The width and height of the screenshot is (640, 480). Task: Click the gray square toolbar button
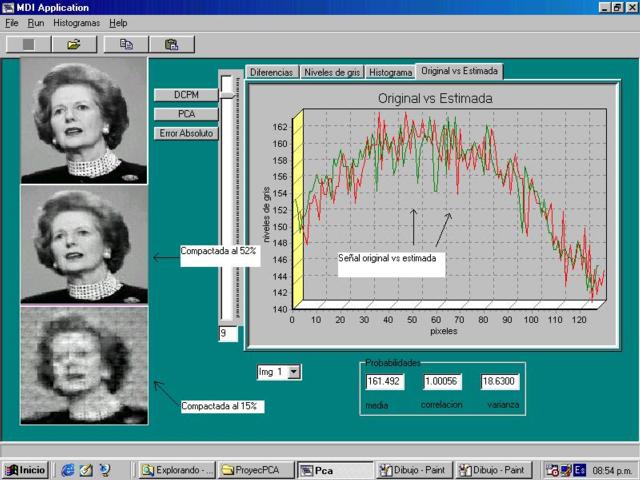point(28,44)
